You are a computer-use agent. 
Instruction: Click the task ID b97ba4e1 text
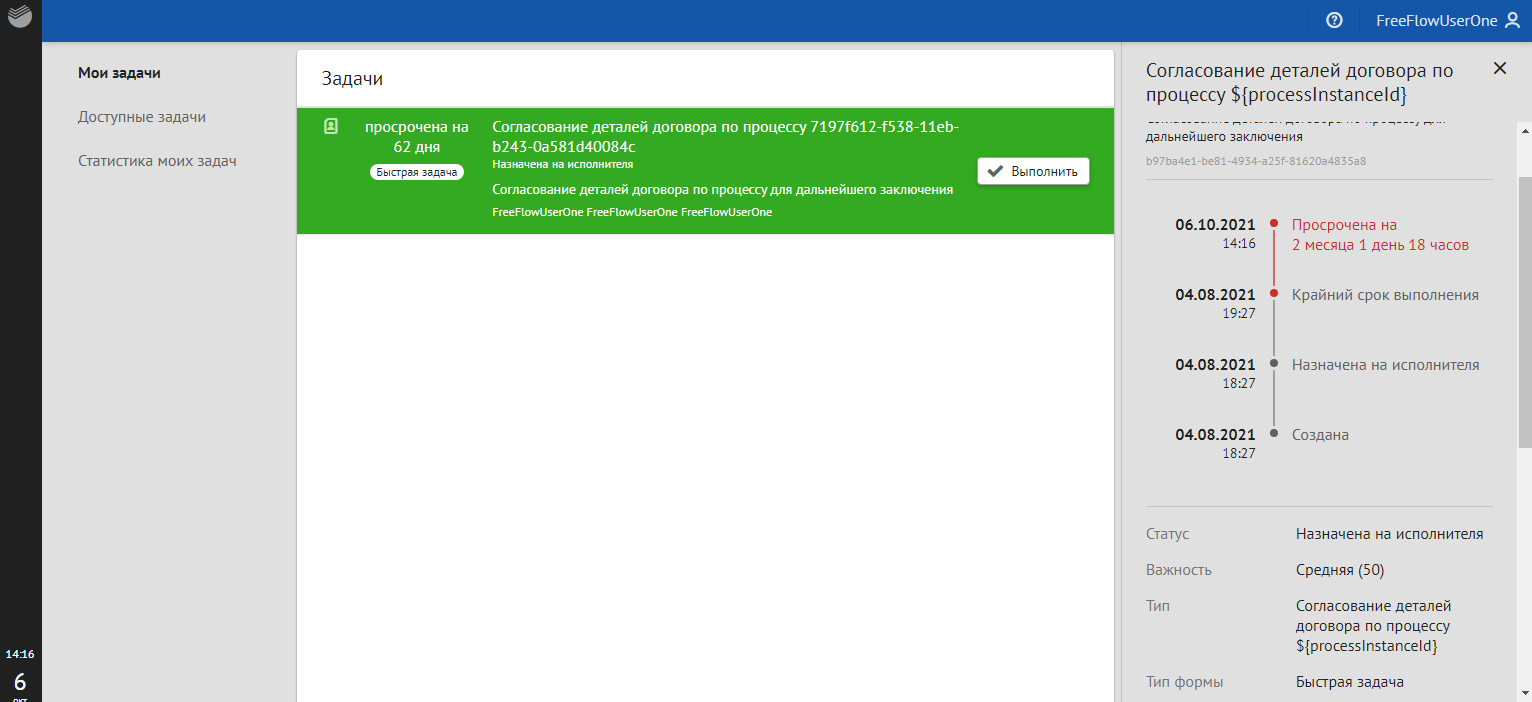(1255, 161)
